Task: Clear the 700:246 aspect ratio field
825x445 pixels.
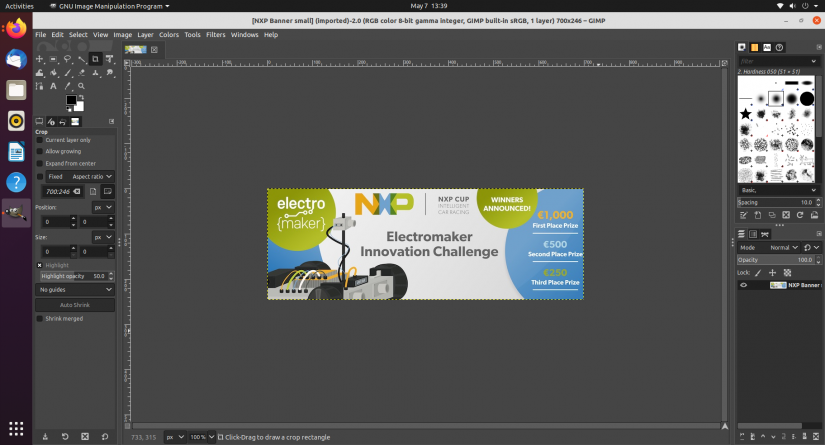Action: click(x=77, y=191)
